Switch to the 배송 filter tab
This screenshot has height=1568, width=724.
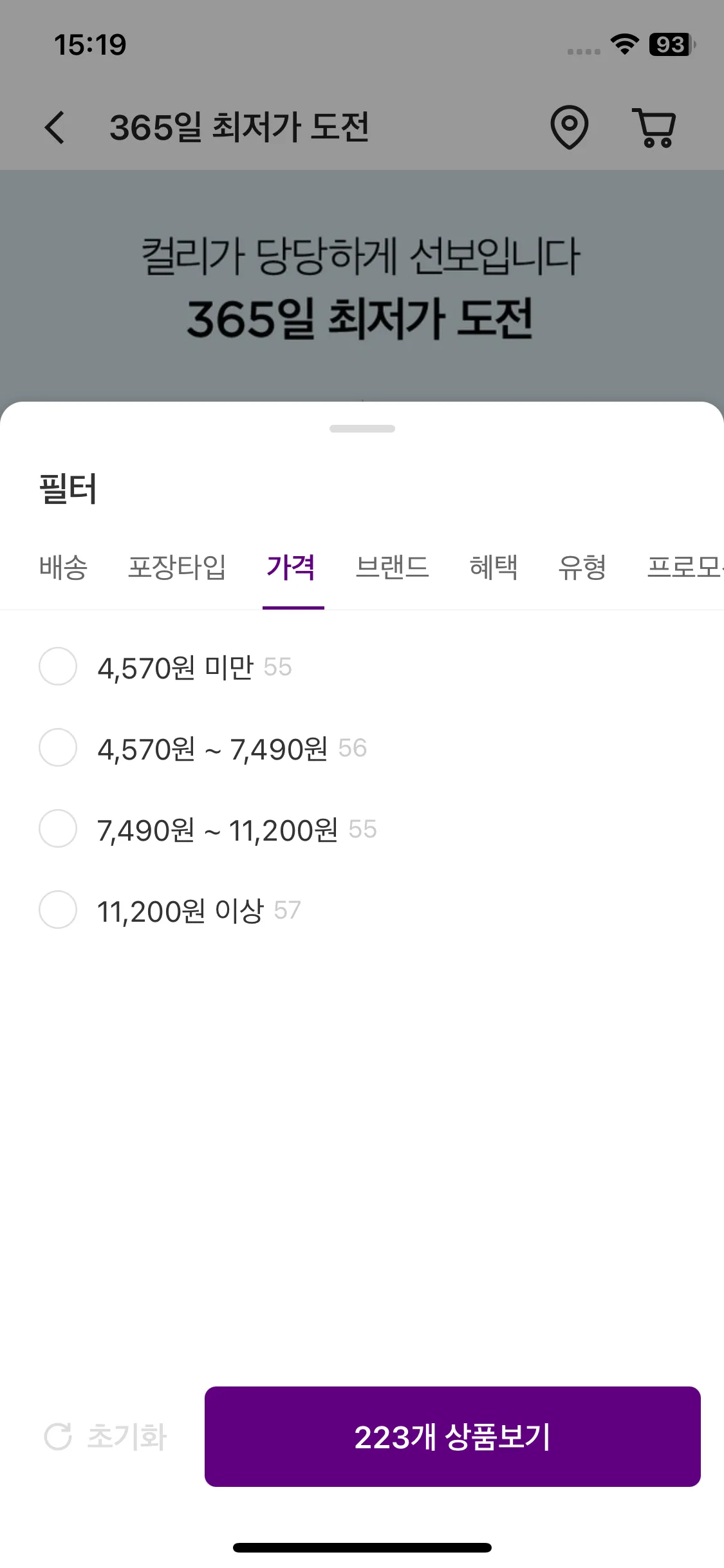(63, 568)
